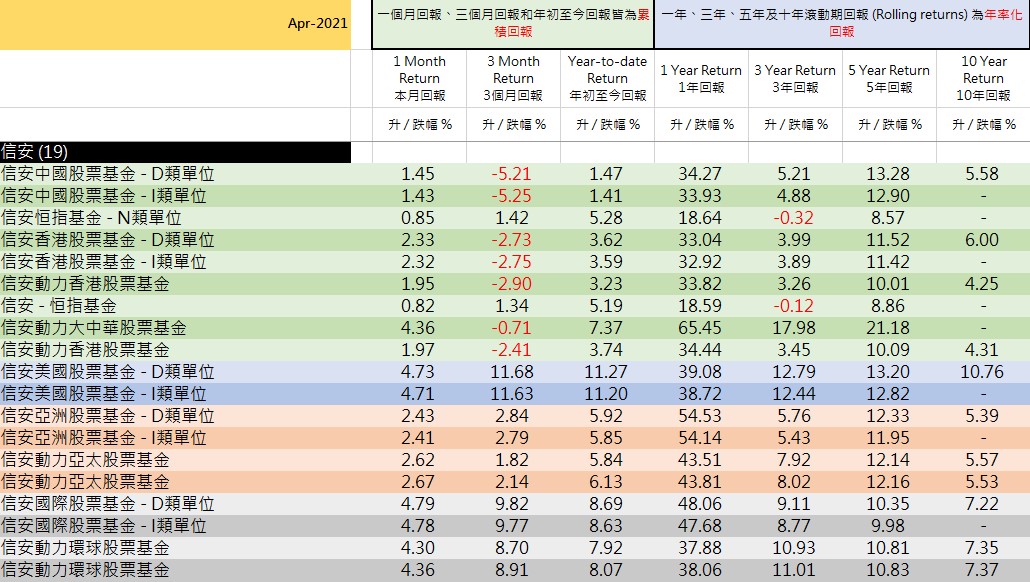This screenshot has width=1030, height=582.
Task: Select the 8.86 five-year cell
Action: click(888, 306)
